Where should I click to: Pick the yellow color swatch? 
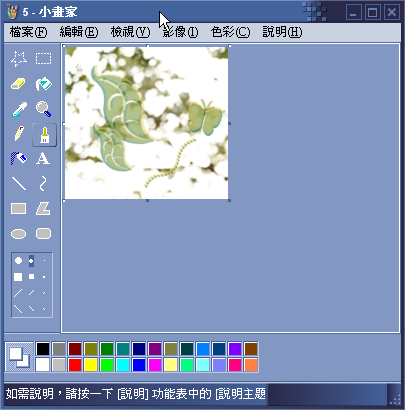(91, 365)
